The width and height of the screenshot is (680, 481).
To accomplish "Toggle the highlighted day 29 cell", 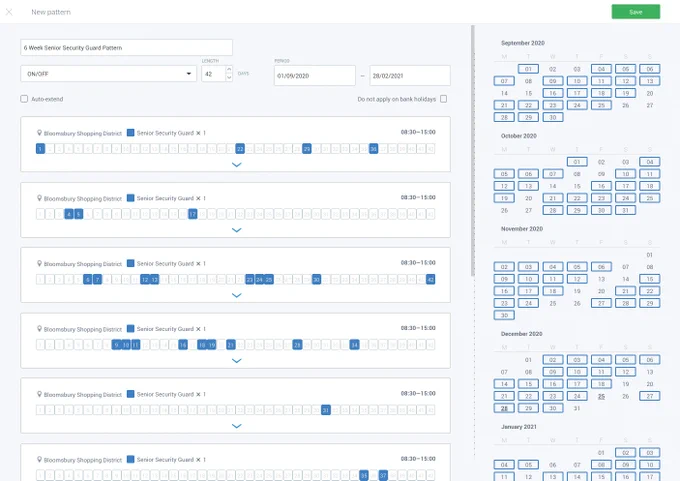I will click(x=307, y=149).
